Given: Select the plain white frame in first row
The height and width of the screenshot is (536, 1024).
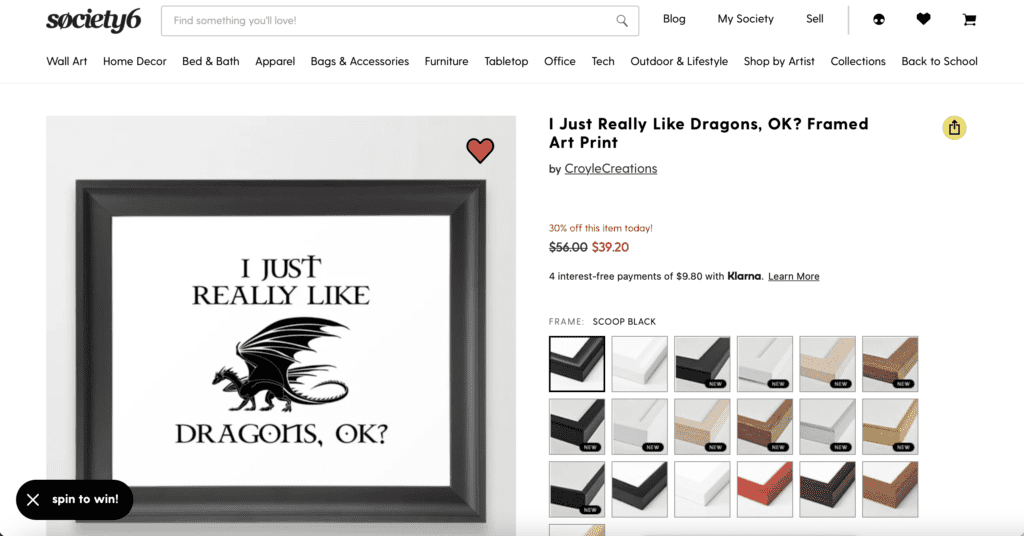Looking at the screenshot, I should (639, 364).
